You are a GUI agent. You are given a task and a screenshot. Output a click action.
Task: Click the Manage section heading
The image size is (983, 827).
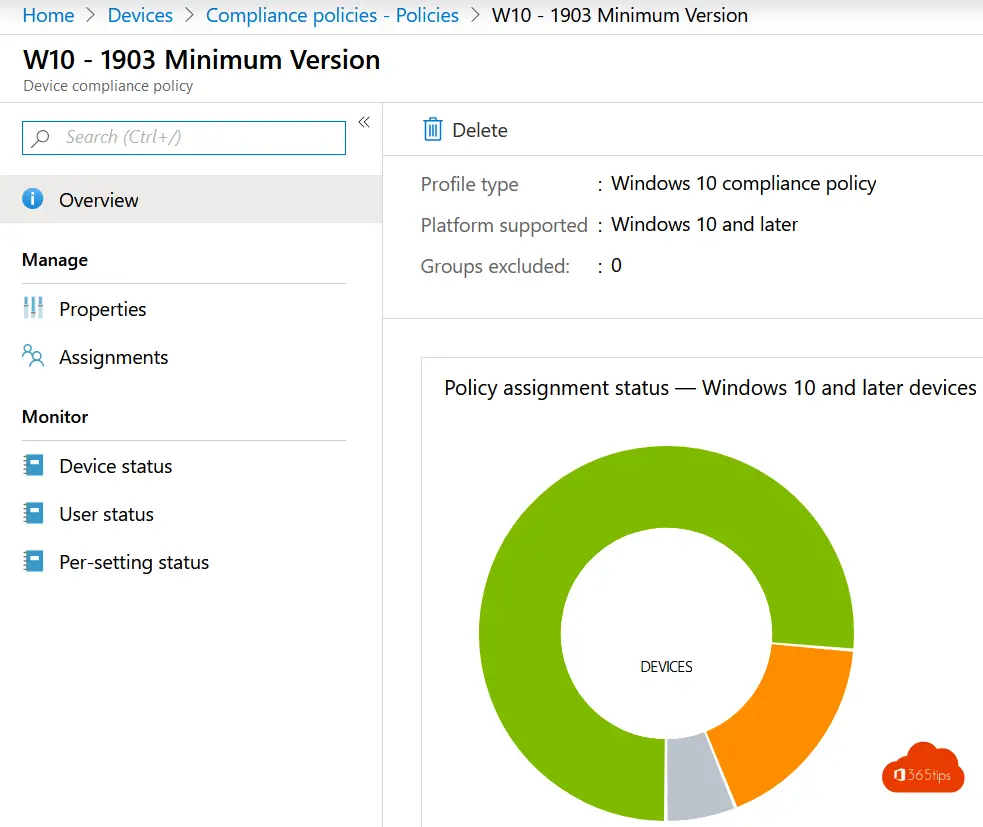coord(55,260)
